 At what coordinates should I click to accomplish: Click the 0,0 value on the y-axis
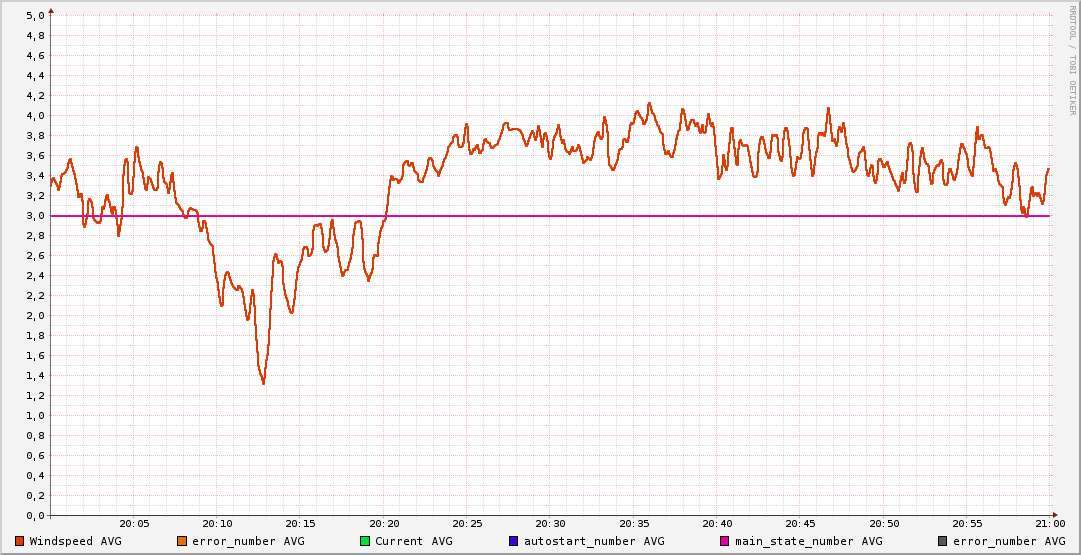pos(35,516)
